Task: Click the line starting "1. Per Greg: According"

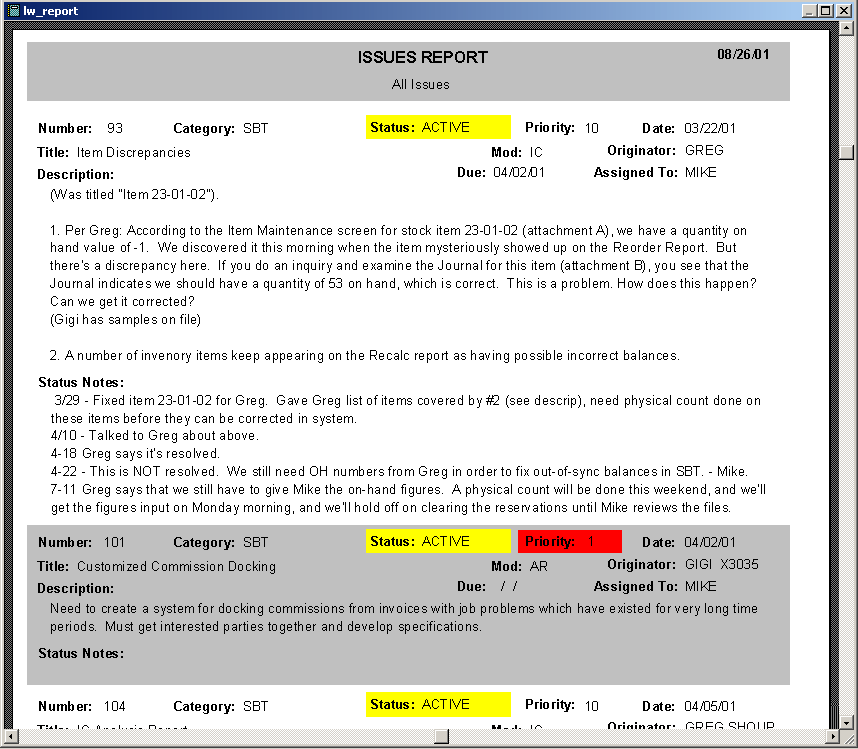Action: click(398, 230)
